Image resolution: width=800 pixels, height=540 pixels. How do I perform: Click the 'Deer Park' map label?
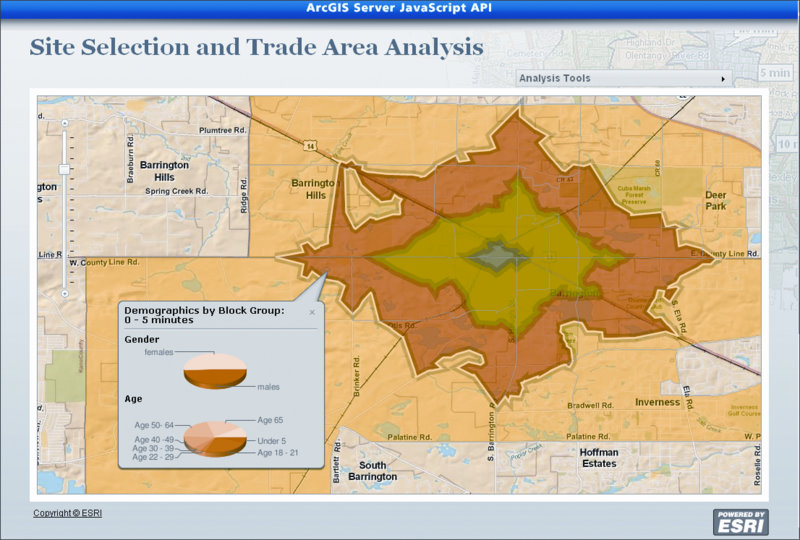715,201
